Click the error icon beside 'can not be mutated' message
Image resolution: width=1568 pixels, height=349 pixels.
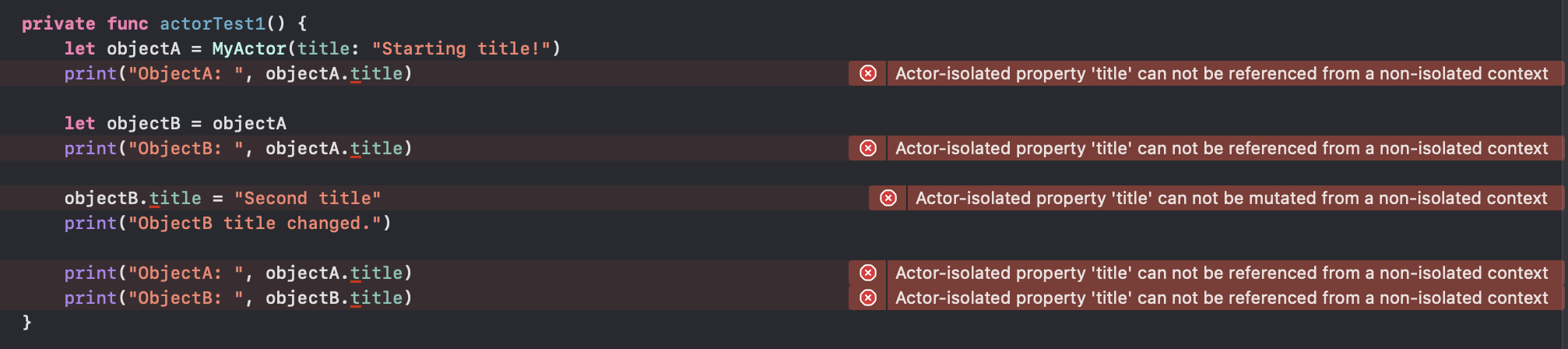(888, 198)
